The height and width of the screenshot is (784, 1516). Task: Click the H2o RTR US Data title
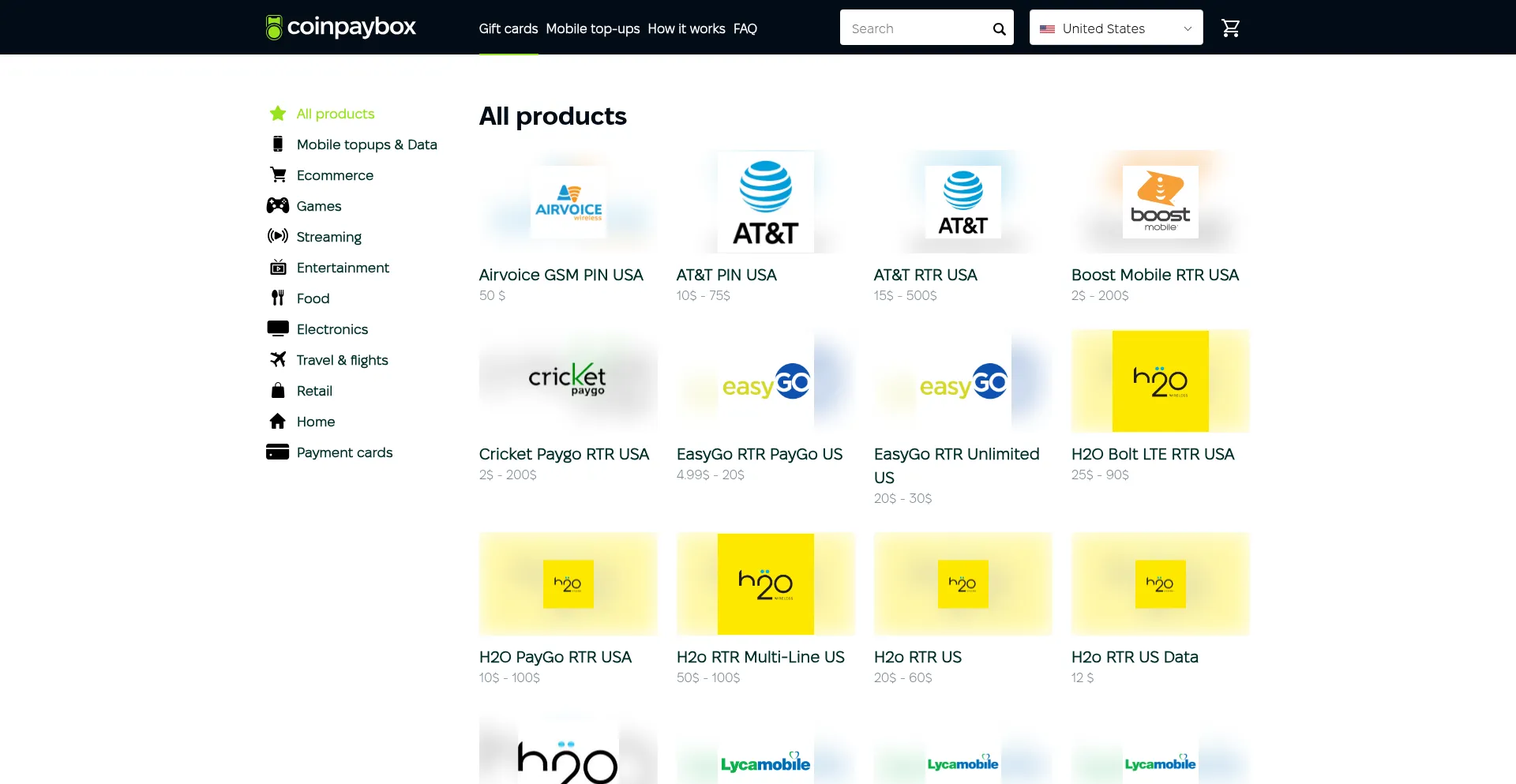pyautogui.click(x=1135, y=657)
